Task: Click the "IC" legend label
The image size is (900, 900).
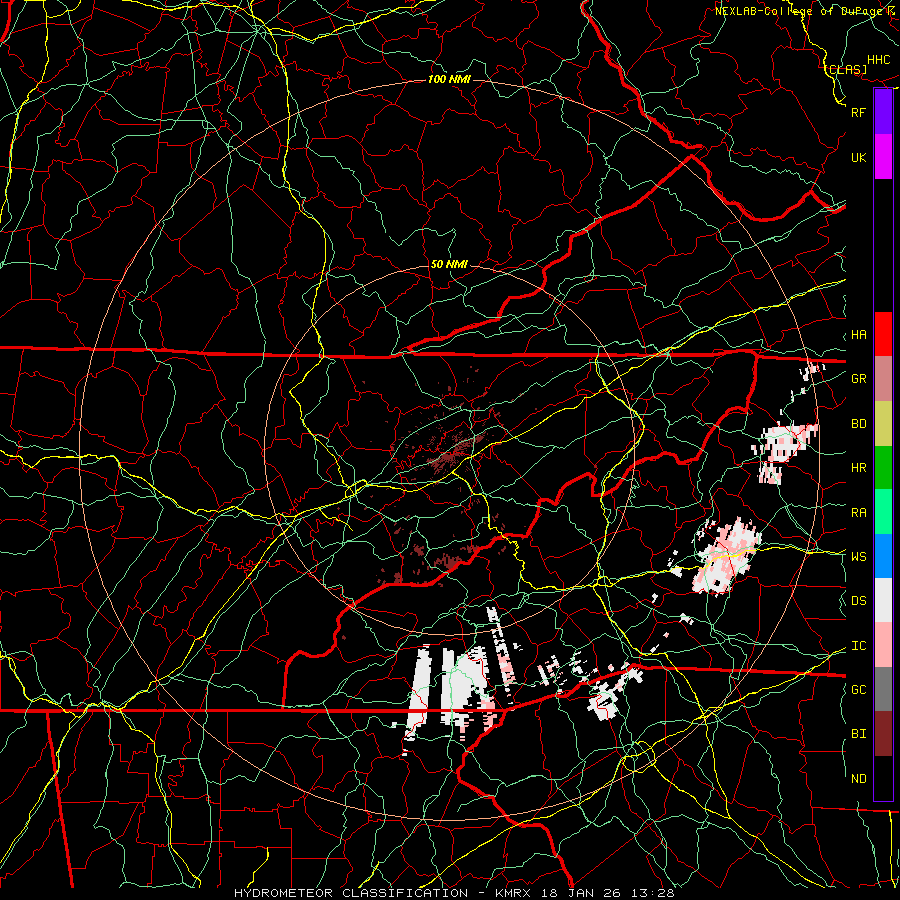Action: (x=858, y=646)
